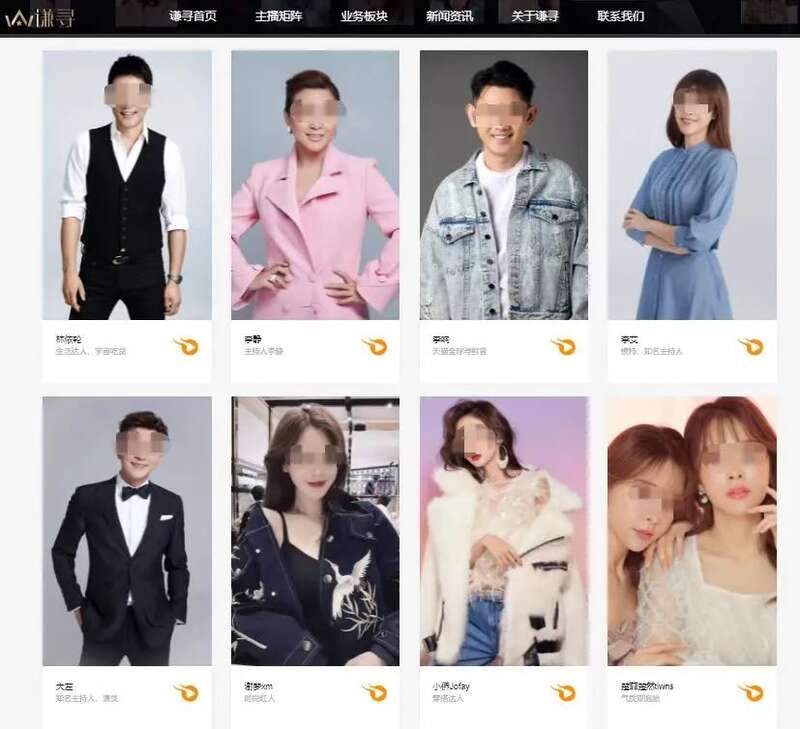Click the orange flame icon on 李静's card

click(375, 346)
